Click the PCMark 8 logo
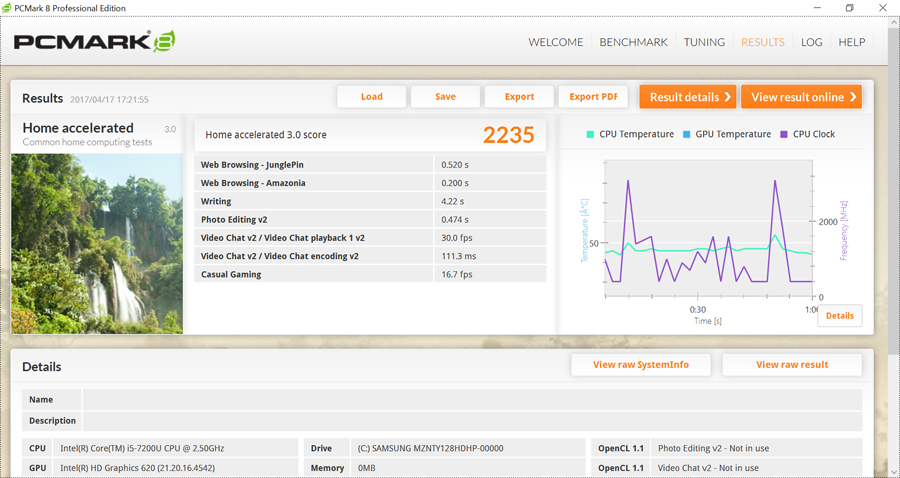The height and width of the screenshot is (478, 900). tap(94, 42)
